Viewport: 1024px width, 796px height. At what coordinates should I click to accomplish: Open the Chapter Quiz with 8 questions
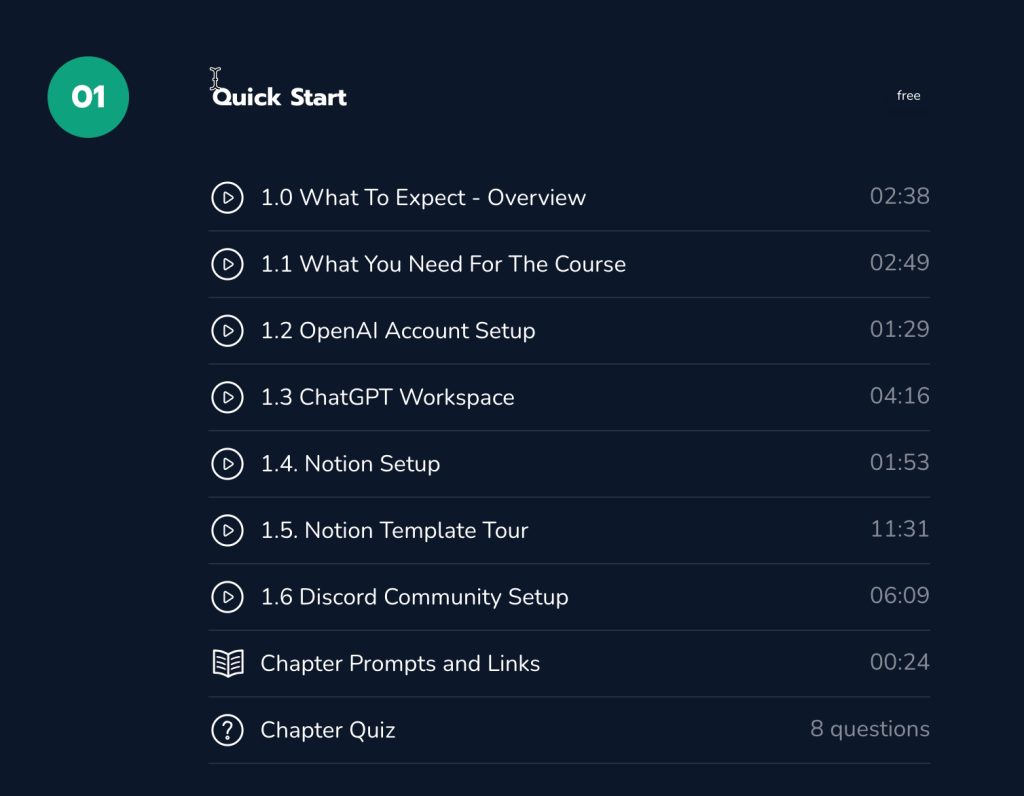click(328, 730)
